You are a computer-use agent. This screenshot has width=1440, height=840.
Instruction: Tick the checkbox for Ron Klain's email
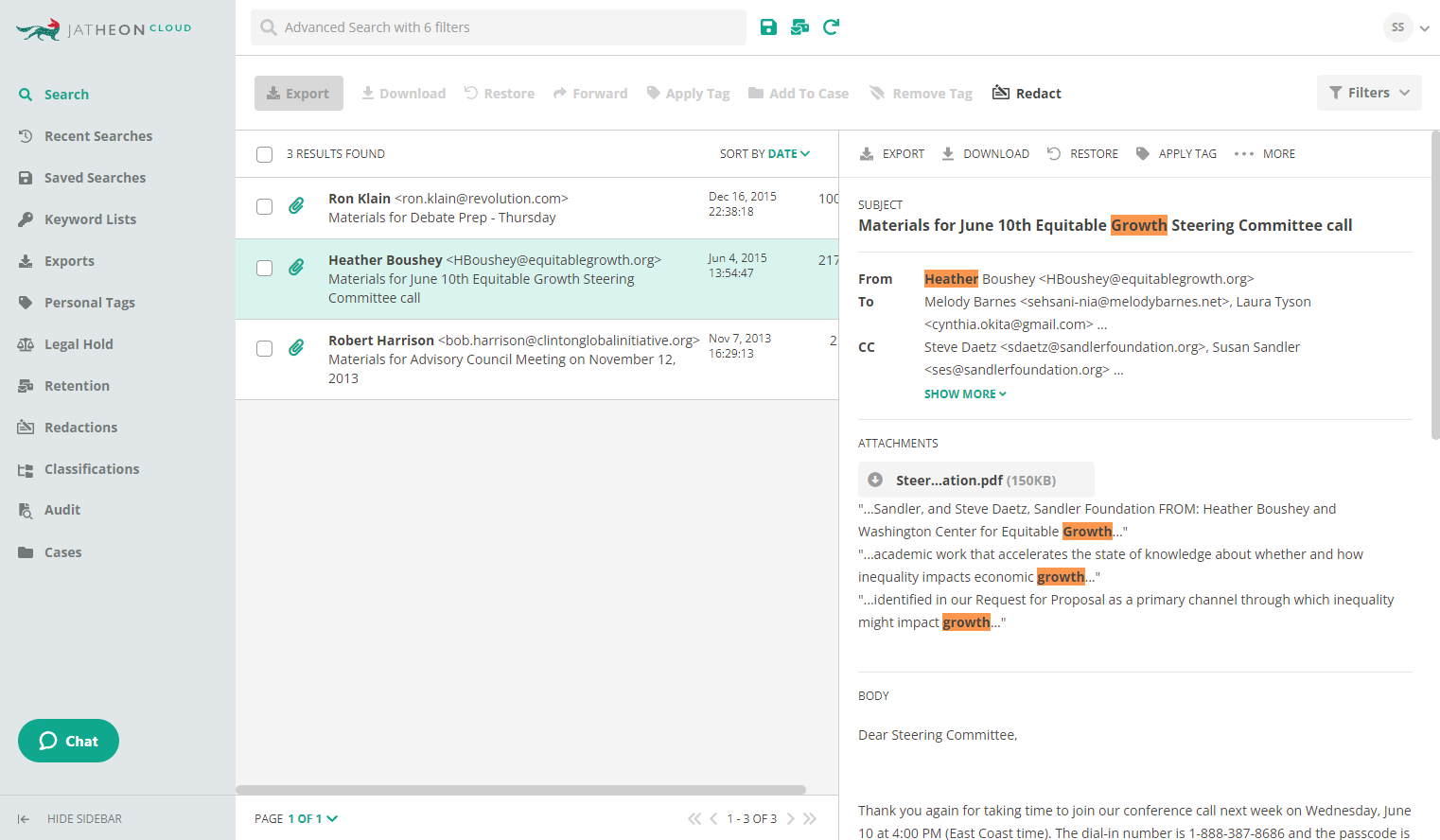tap(265, 206)
